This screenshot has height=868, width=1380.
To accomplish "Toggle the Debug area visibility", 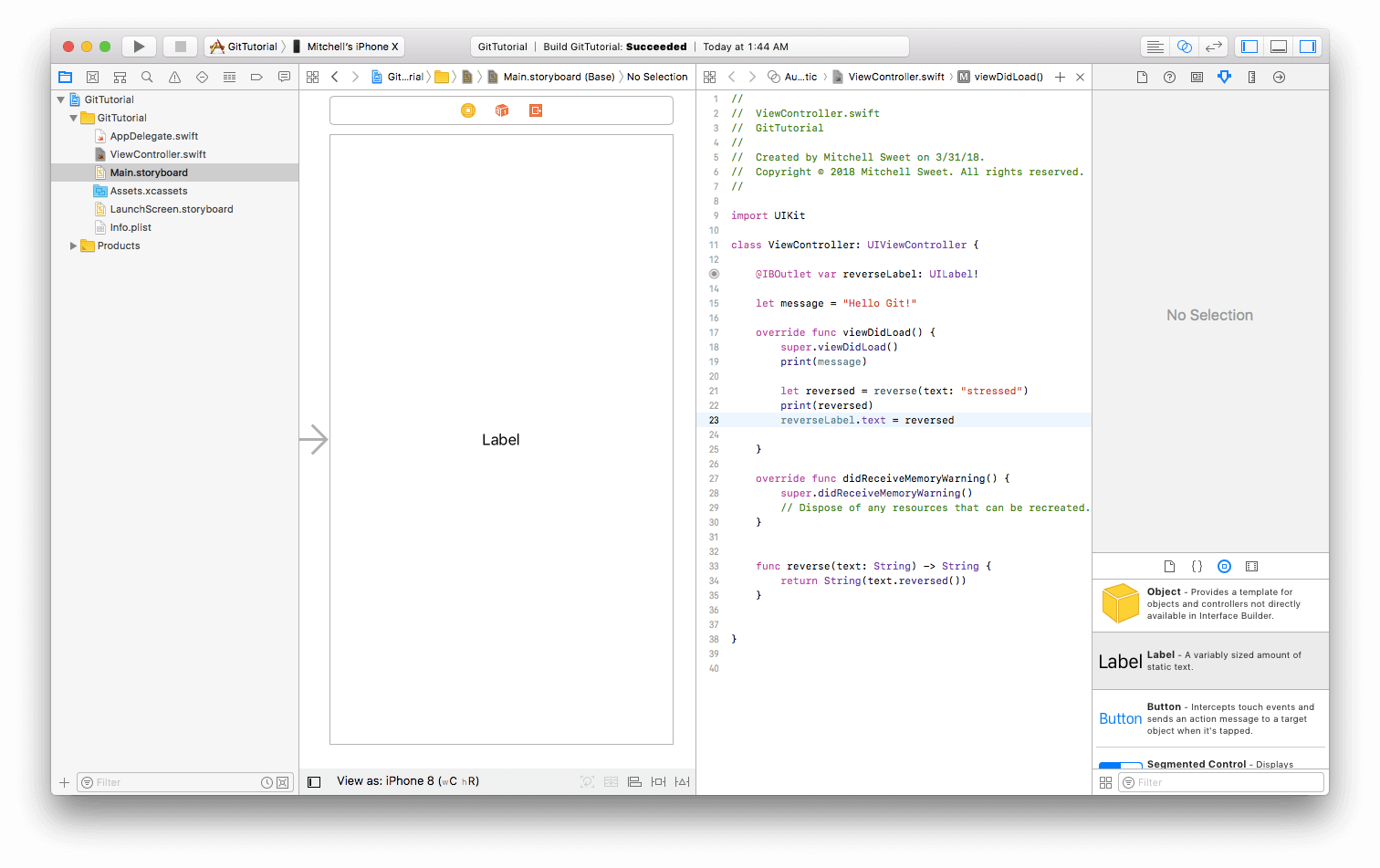I will click(x=1279, y=47).
